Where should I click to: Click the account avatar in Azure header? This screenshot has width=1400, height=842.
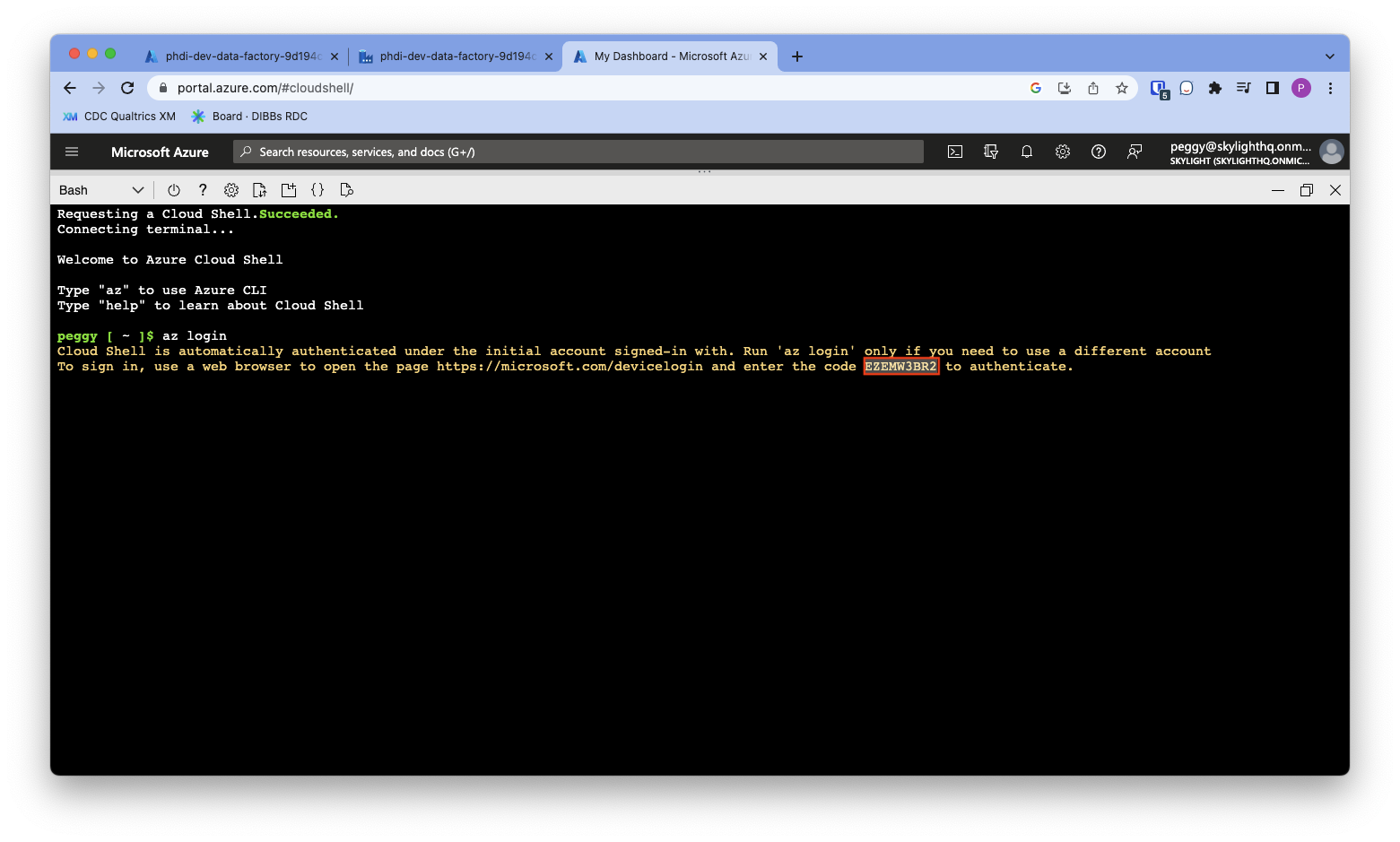1332,152
